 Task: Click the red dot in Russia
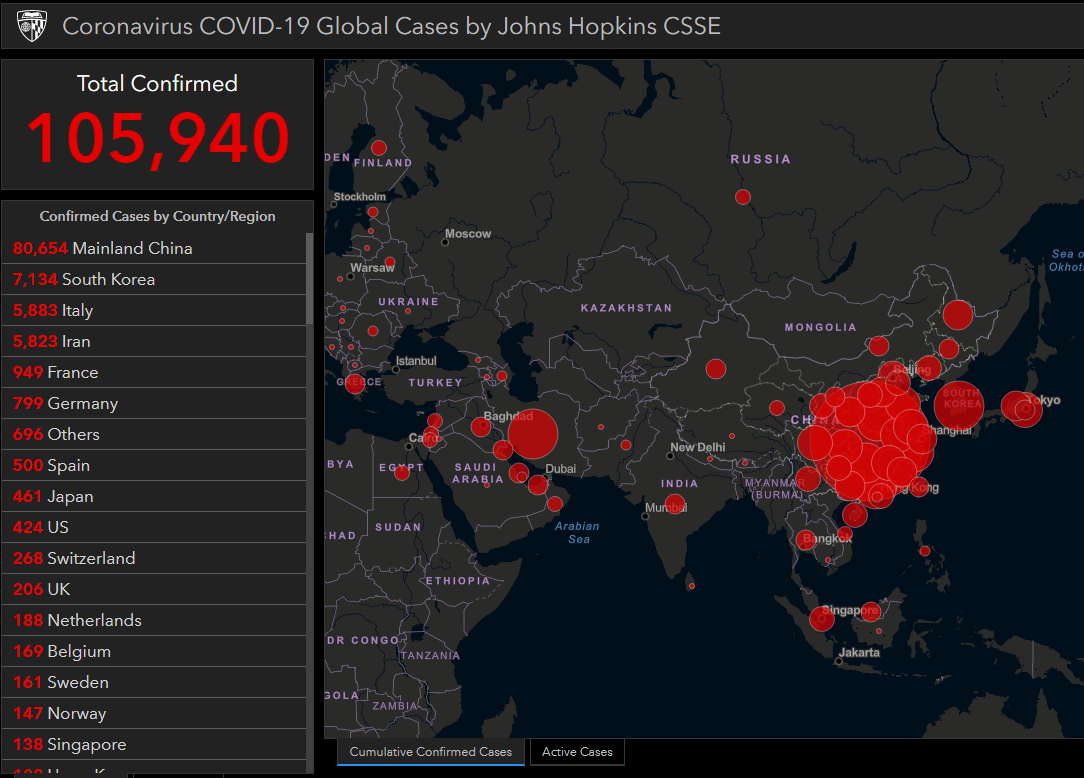[742, 197]
